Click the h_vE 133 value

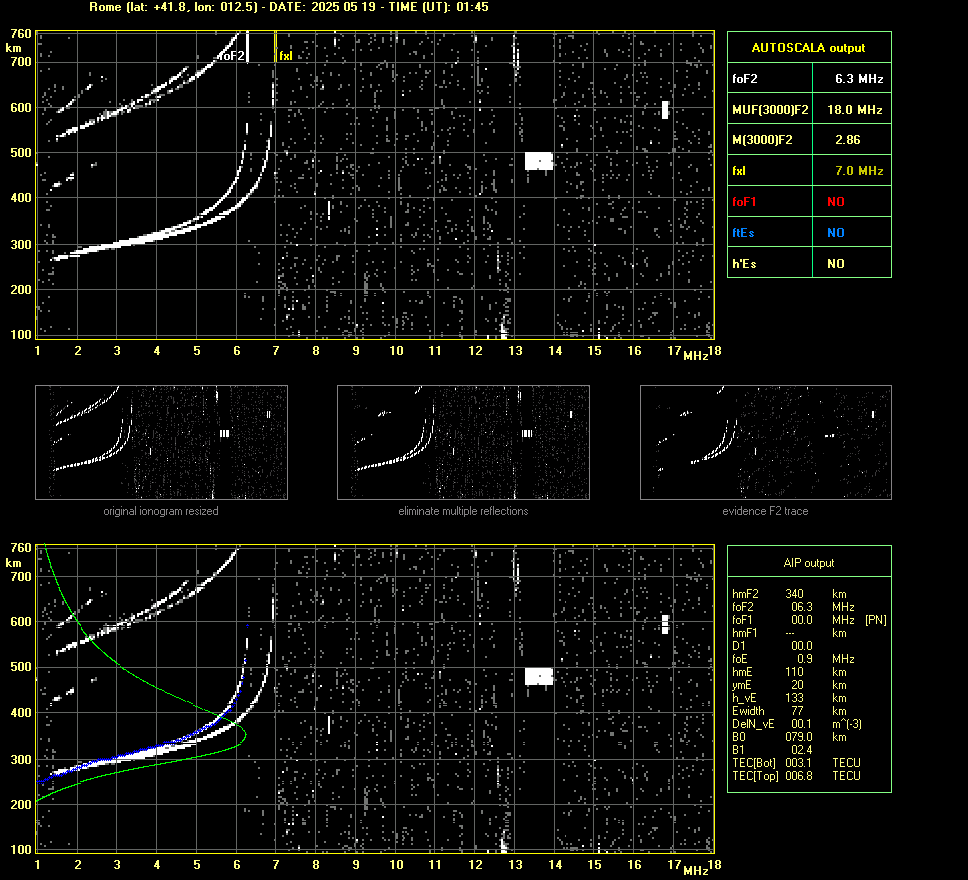[x=795, y=698]
